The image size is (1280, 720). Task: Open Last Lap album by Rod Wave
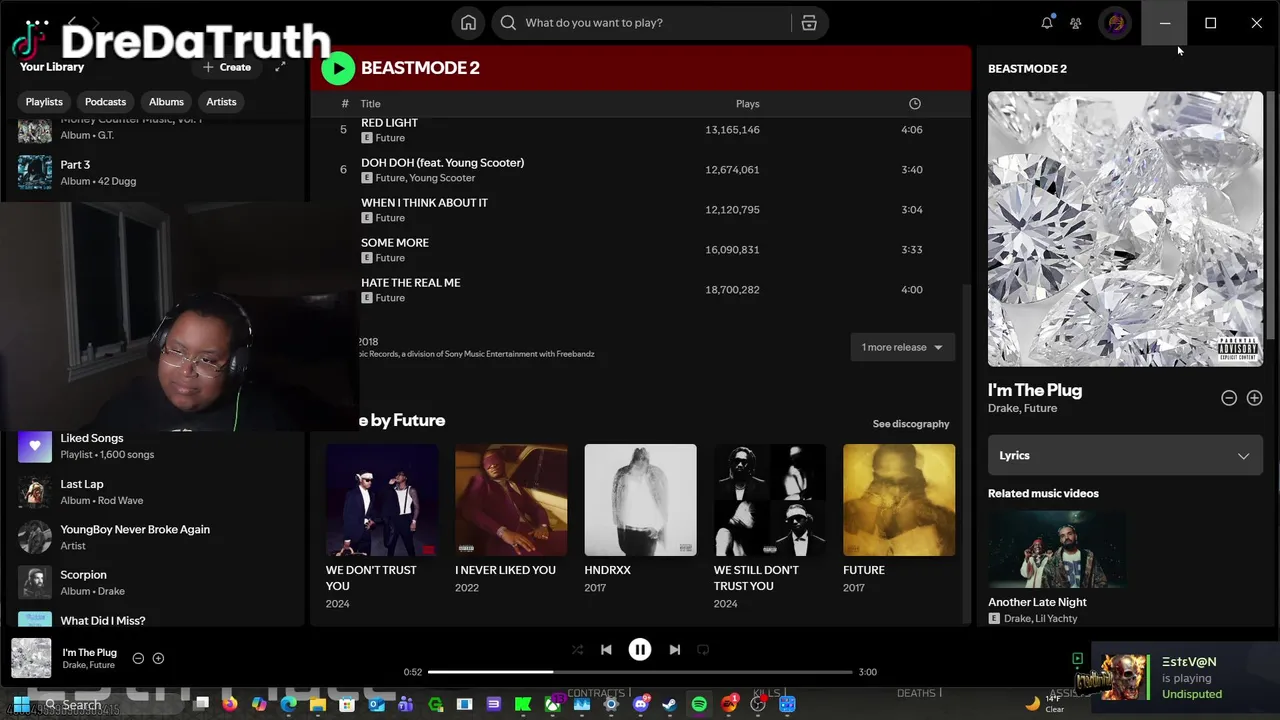155,492
